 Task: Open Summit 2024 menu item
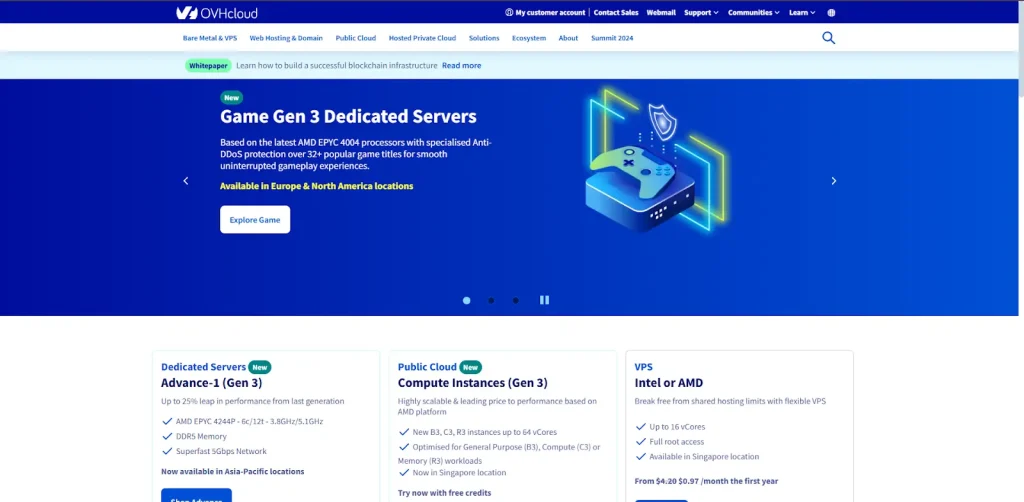tap(612, 38)
